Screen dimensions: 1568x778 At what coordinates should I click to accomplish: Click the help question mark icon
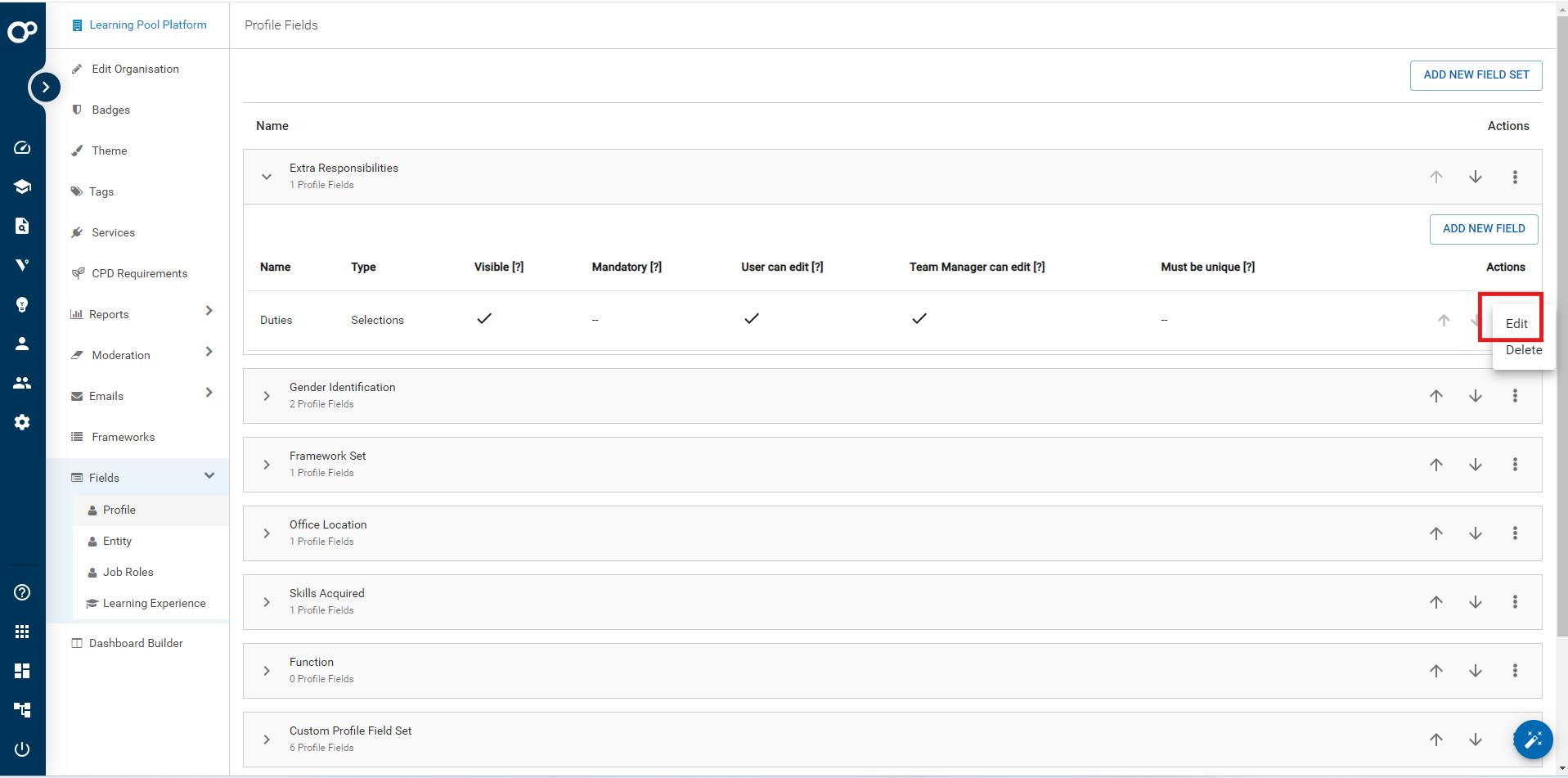(x=22, y=592)
